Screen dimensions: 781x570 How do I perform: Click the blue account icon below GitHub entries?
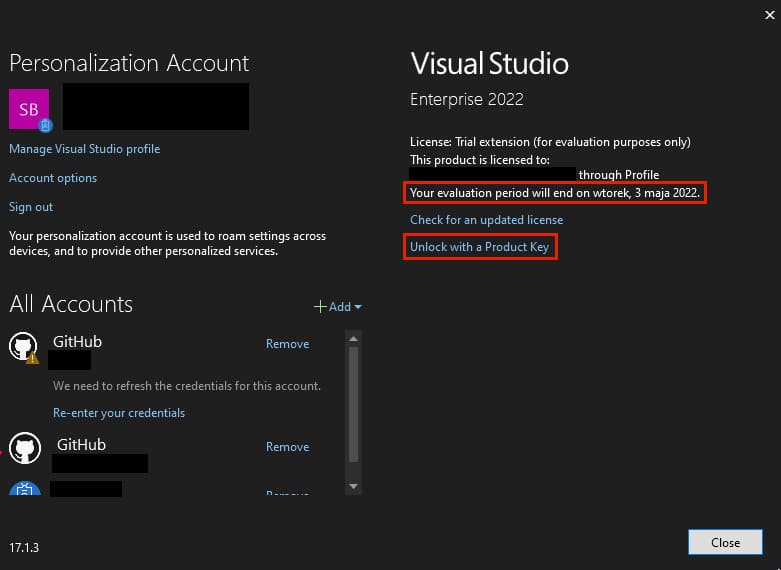tap(23, 491)
